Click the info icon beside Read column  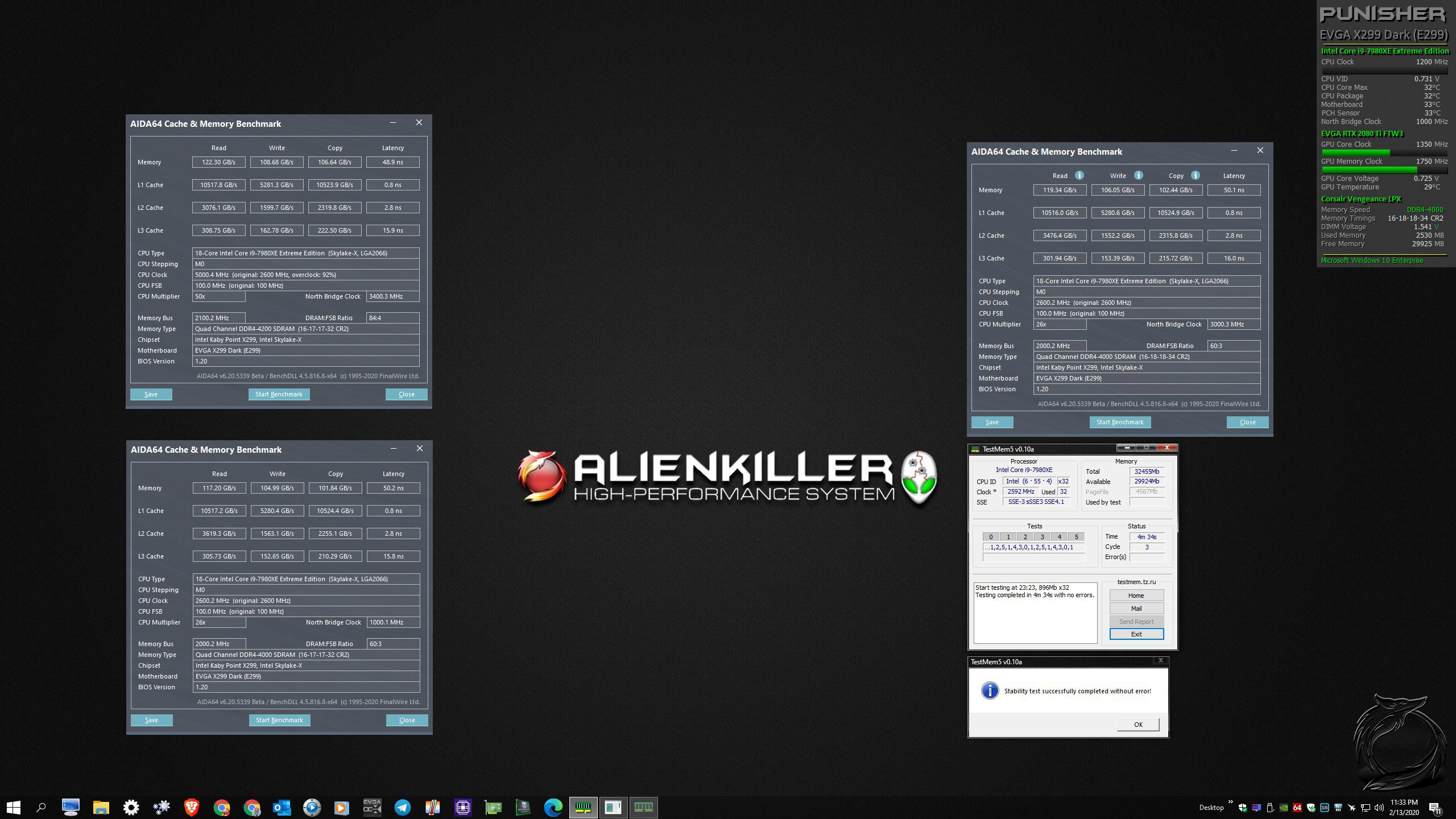(x=1079, y=175)
